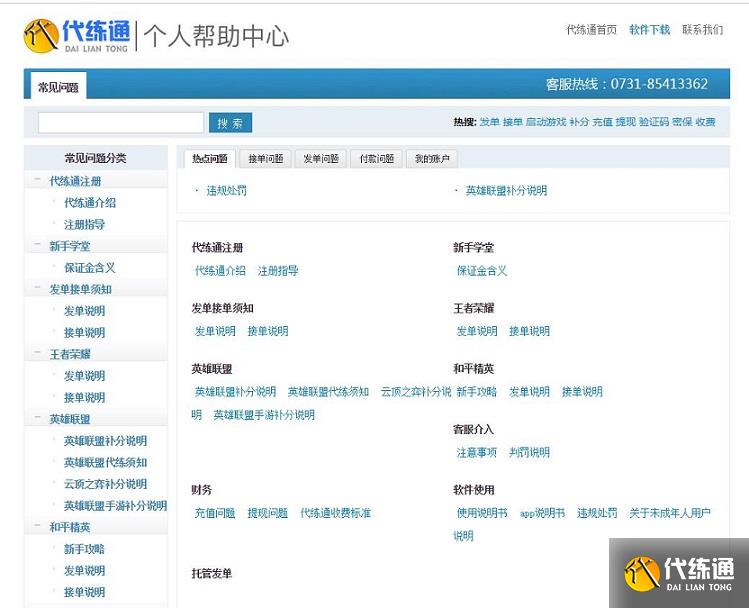Switch to the 接单问题 tab
Image resolution: width=749 pixels, height=608 pixels.
(266, 159)
